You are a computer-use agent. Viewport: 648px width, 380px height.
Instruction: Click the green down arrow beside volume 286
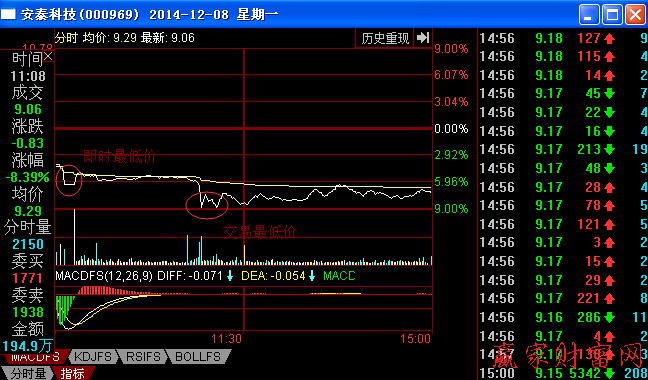click(610, 318)
